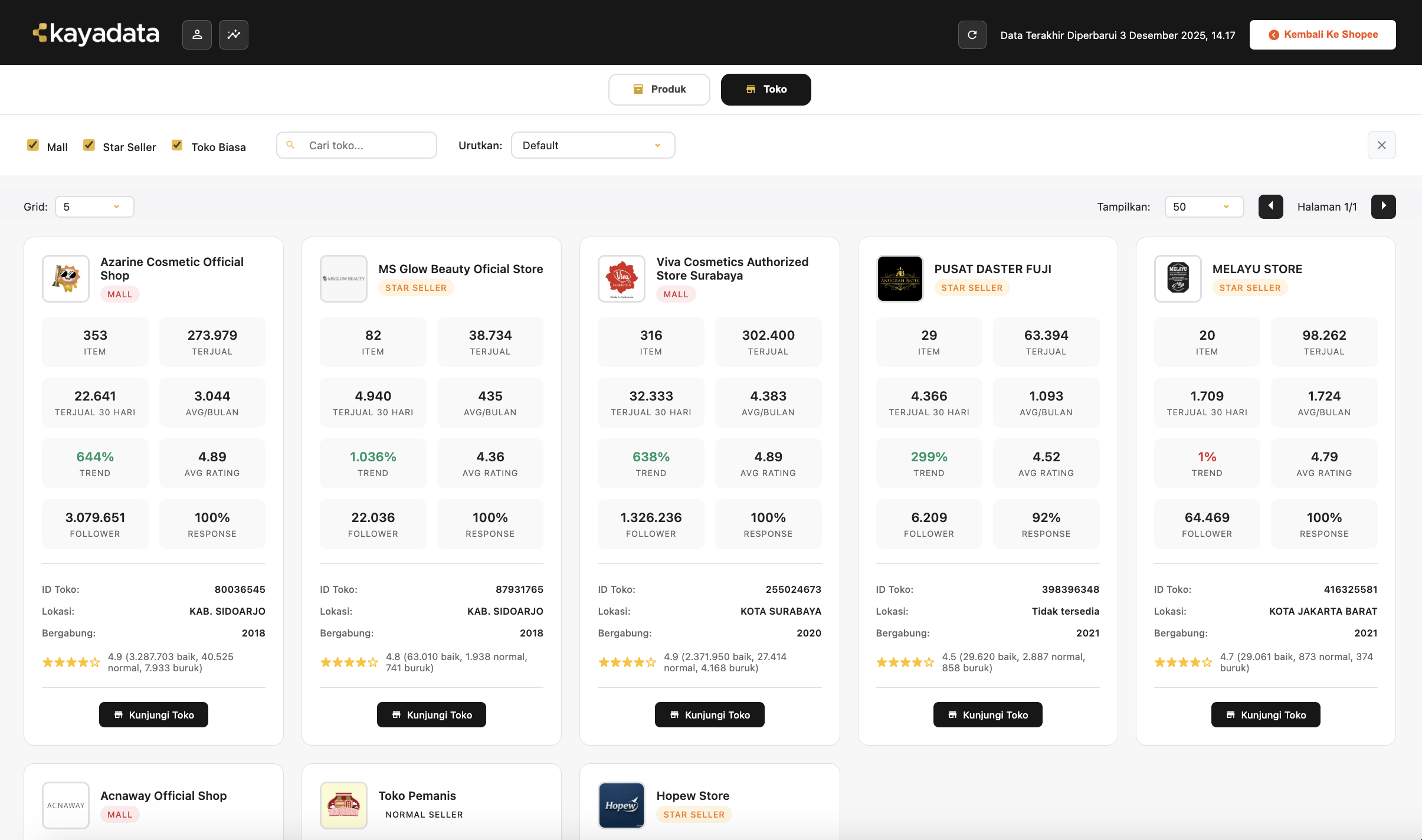Disable the Toko Biasa checkbox

tap(177, 145)
